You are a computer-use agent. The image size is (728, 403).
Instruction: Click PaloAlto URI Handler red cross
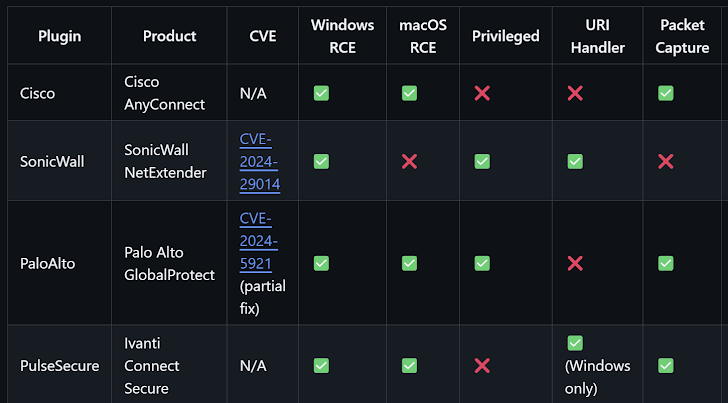tap(575, 263)
